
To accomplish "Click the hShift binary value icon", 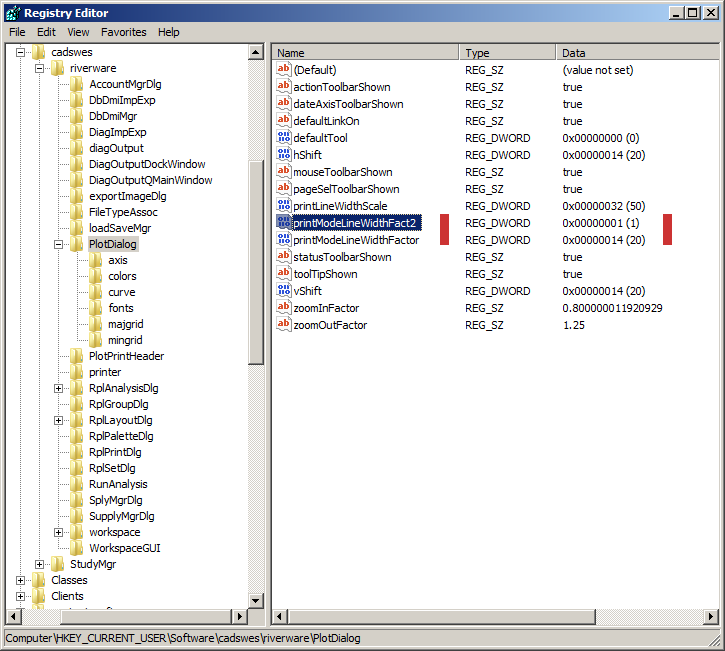I will [283, 154].
